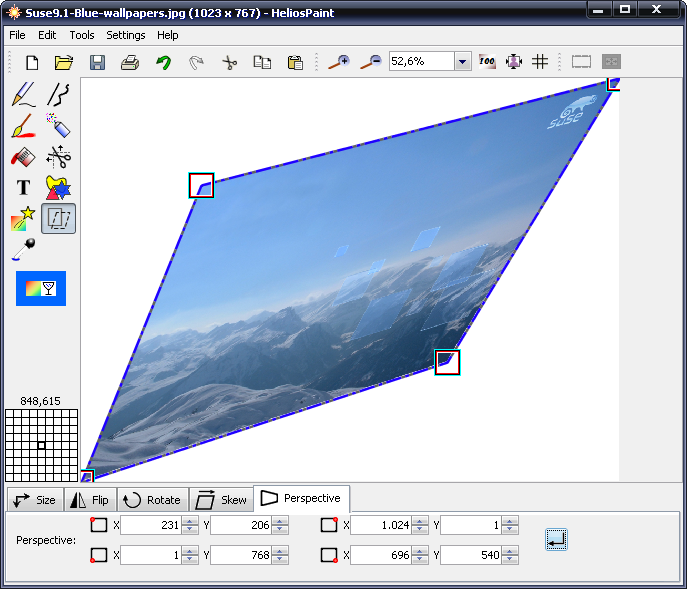Cut selection with scissors icon

229,62
